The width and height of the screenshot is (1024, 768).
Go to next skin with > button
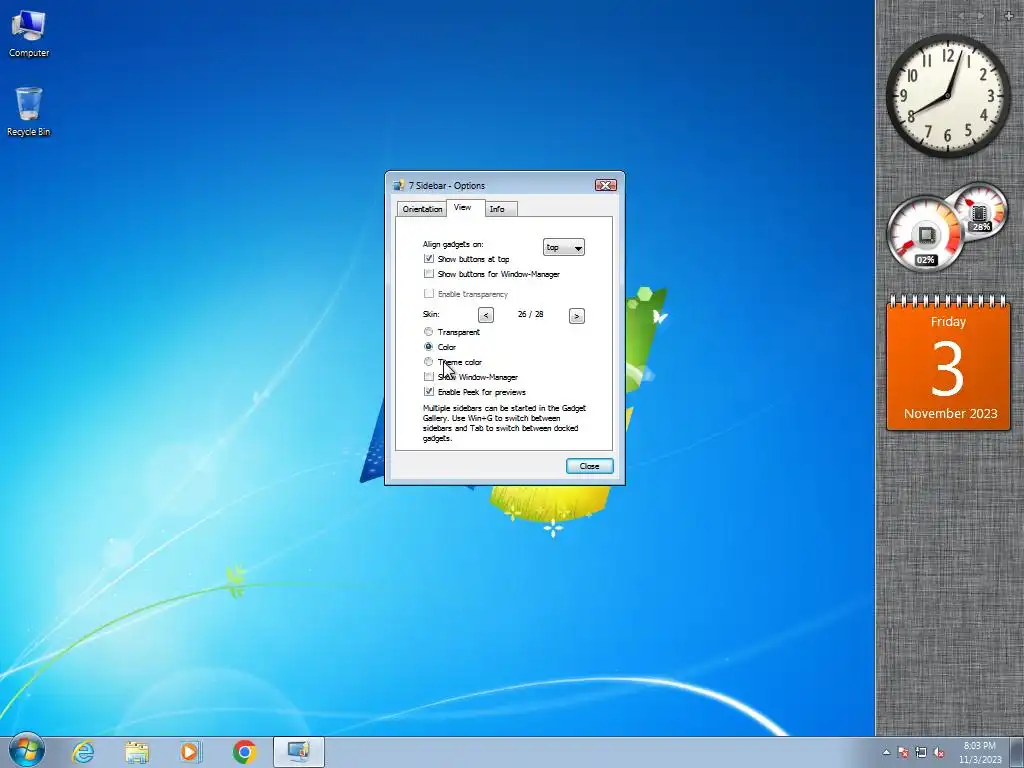click(576, 315)
